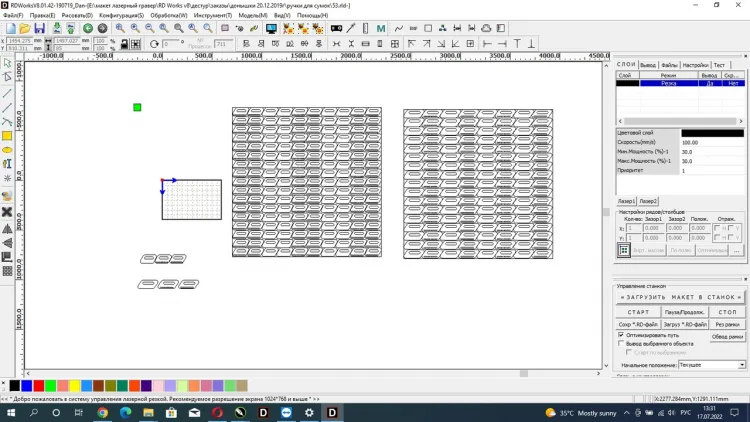This screenshot has width=750, height=422.
Task: Toggle the lock aspect ratio icon
Action: point(124,44)
